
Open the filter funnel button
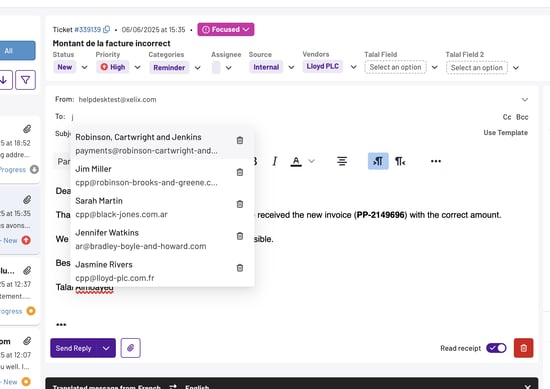[25, 80]
